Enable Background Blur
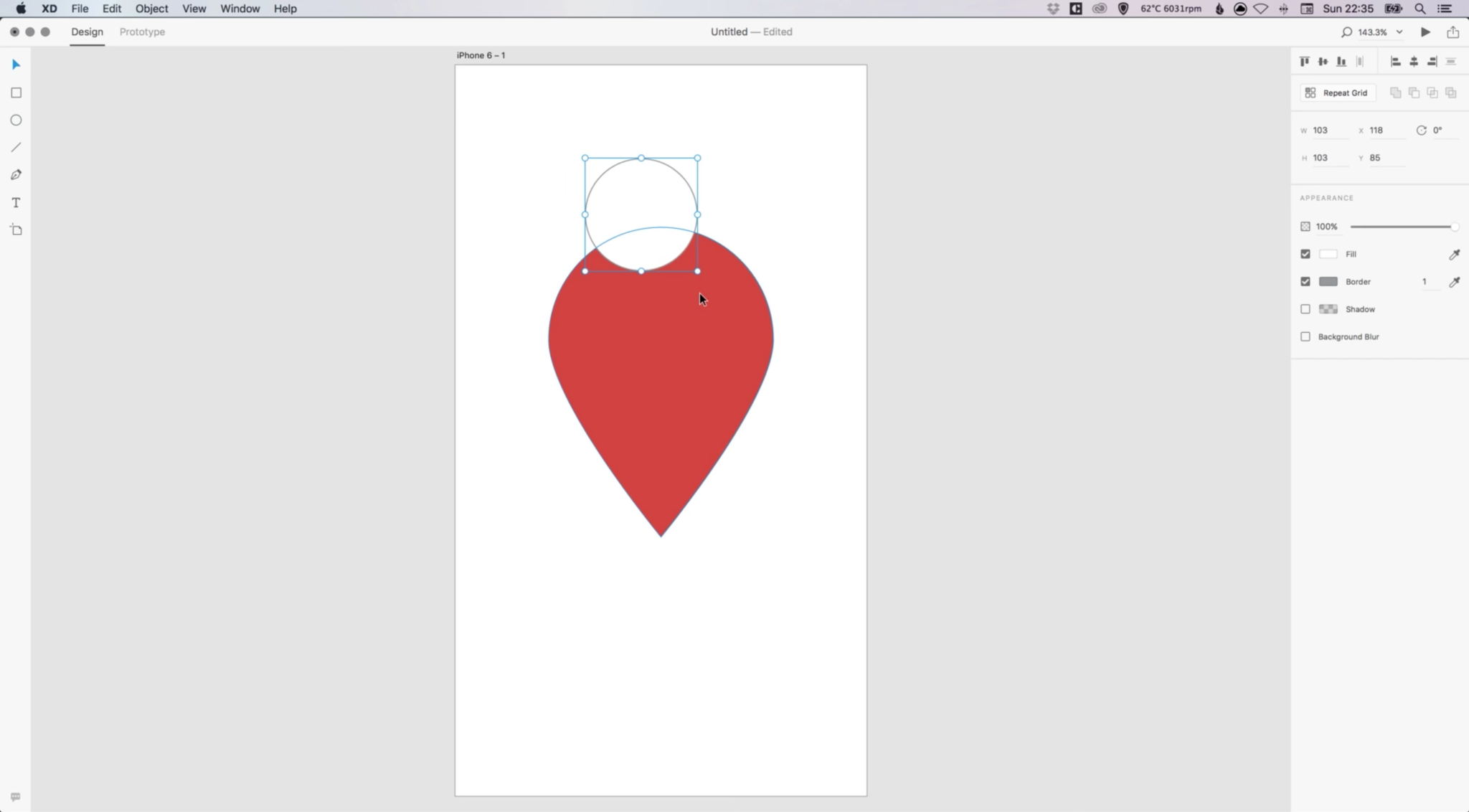Viewport: 1469px width, 812px height. point(1305,336)
